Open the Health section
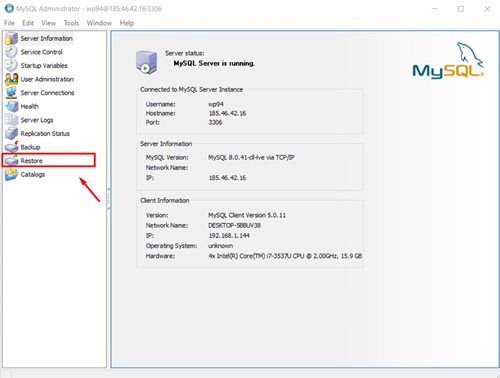Screen dimensions: 500x378 (29, 106)
